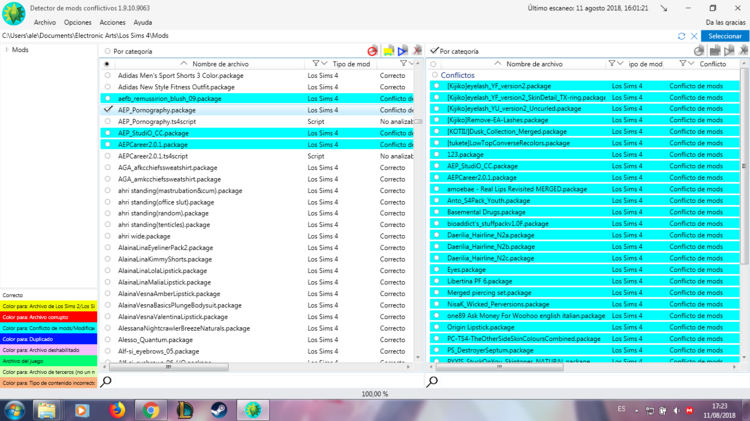Click the volume icon in system tray

[676, 410]
